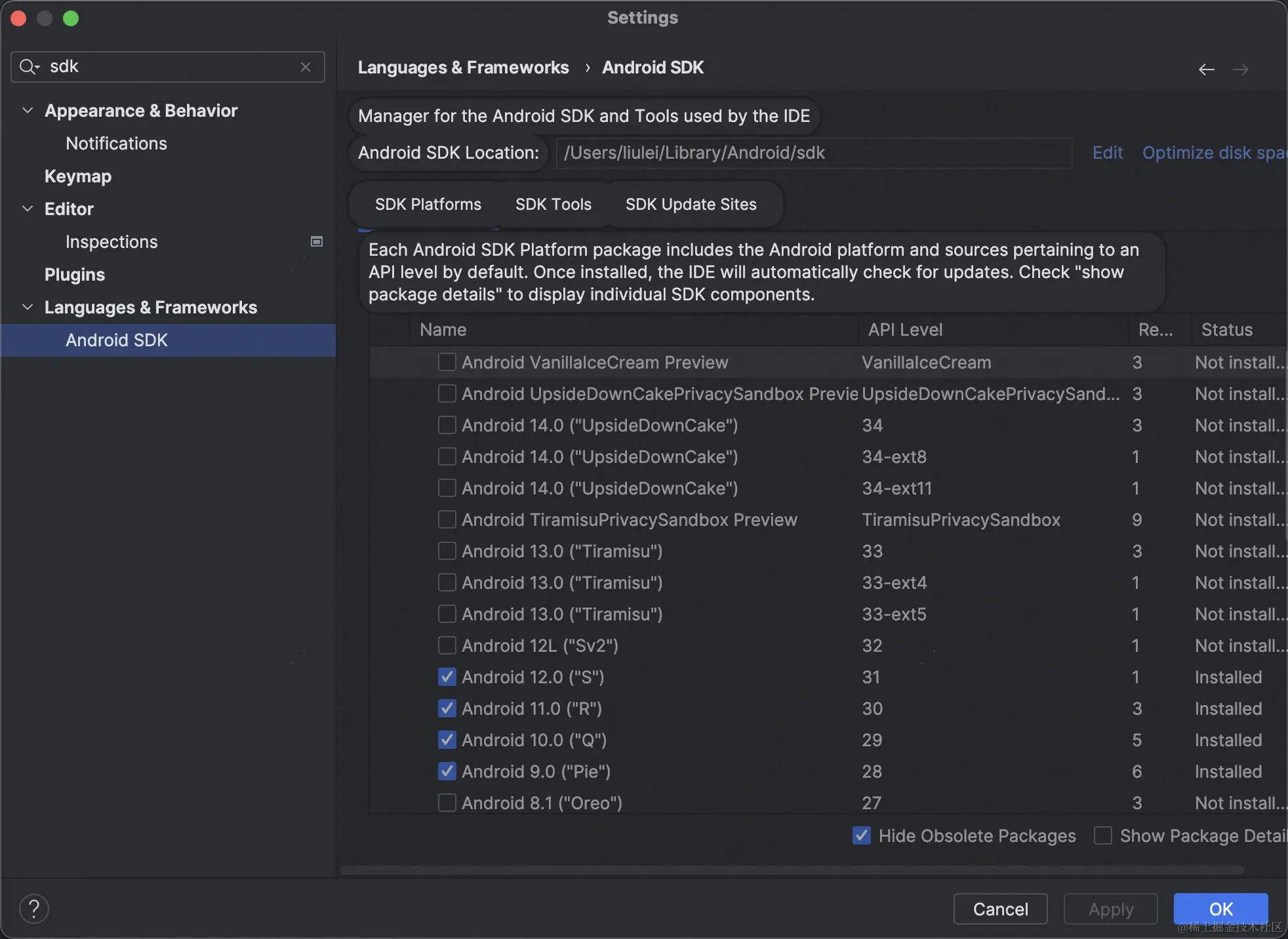The width and height of the screenshot is (1288, 939).
Task: Switch to the SDK Tools tab
Action: pos(553,205)
